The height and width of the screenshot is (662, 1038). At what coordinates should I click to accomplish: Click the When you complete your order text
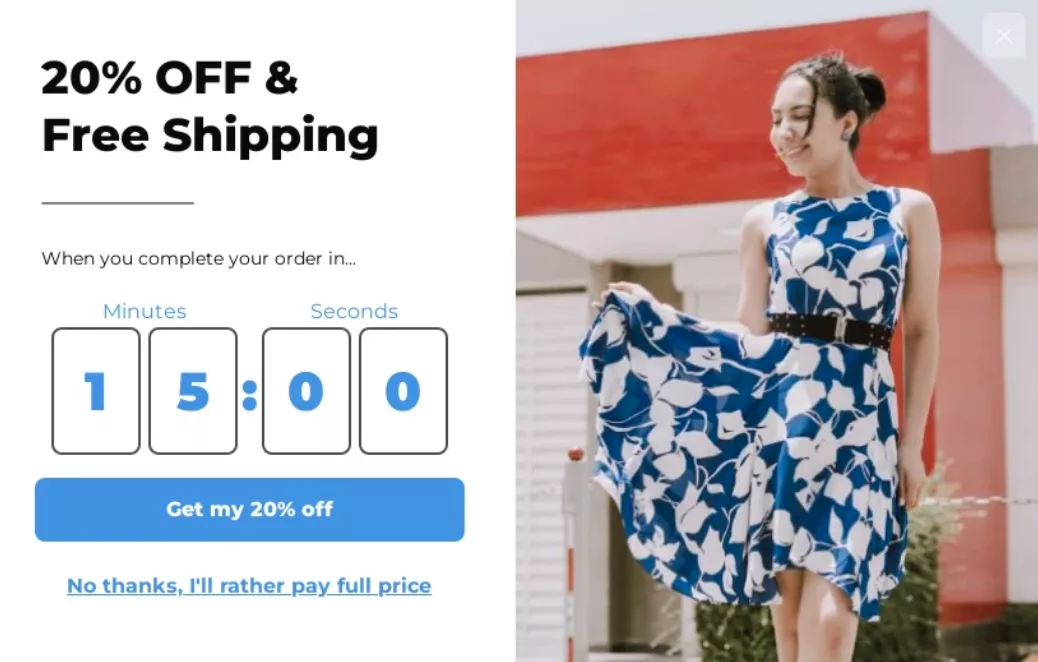(199, 258)
